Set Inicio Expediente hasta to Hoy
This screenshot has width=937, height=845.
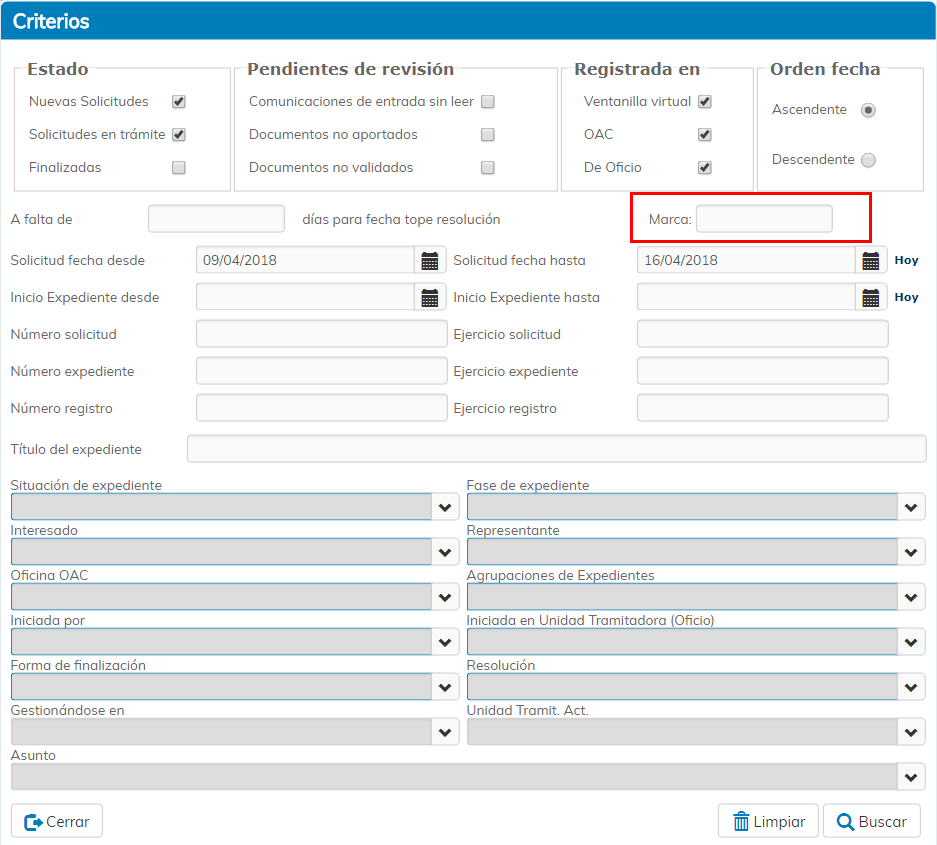pyautogui.click(x=906, y=298)
